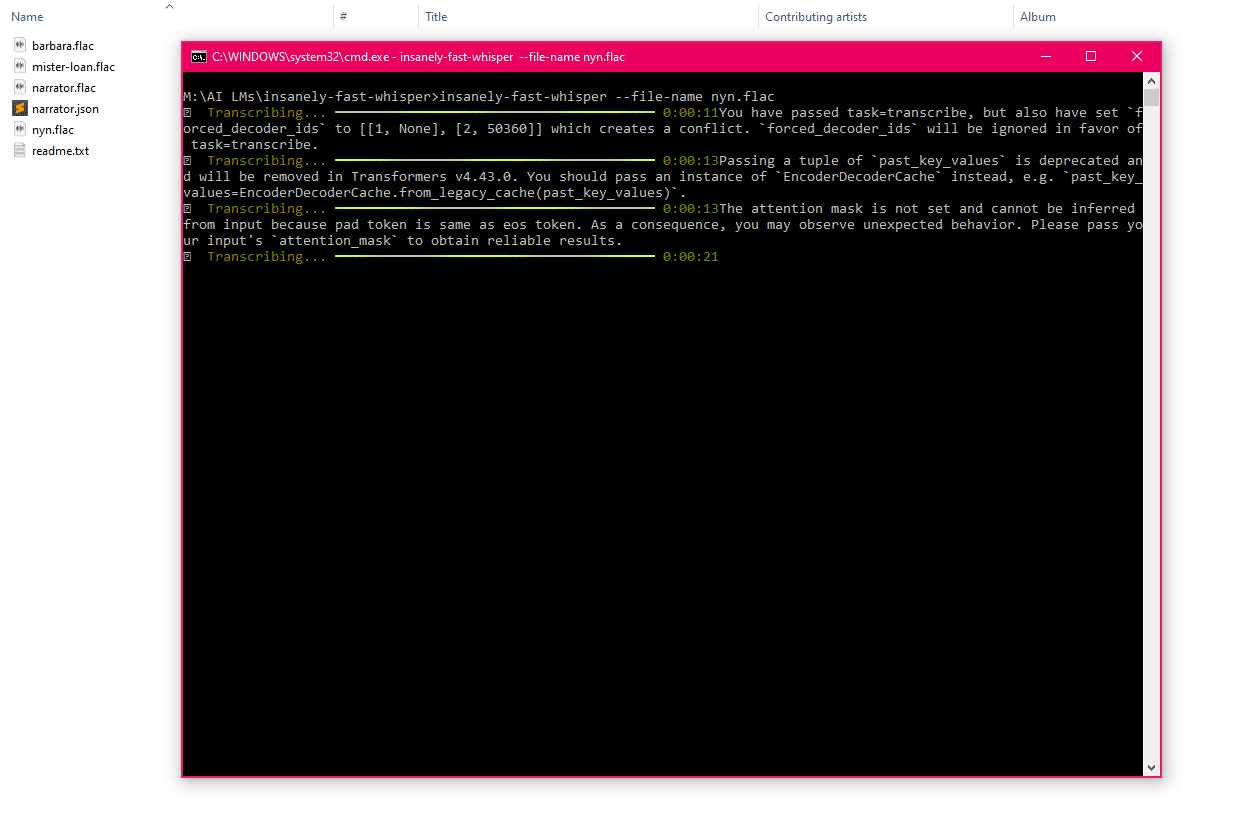Close the cmd.exe window
This screenshot has height=830, width=1234.
coord(1137,57)
